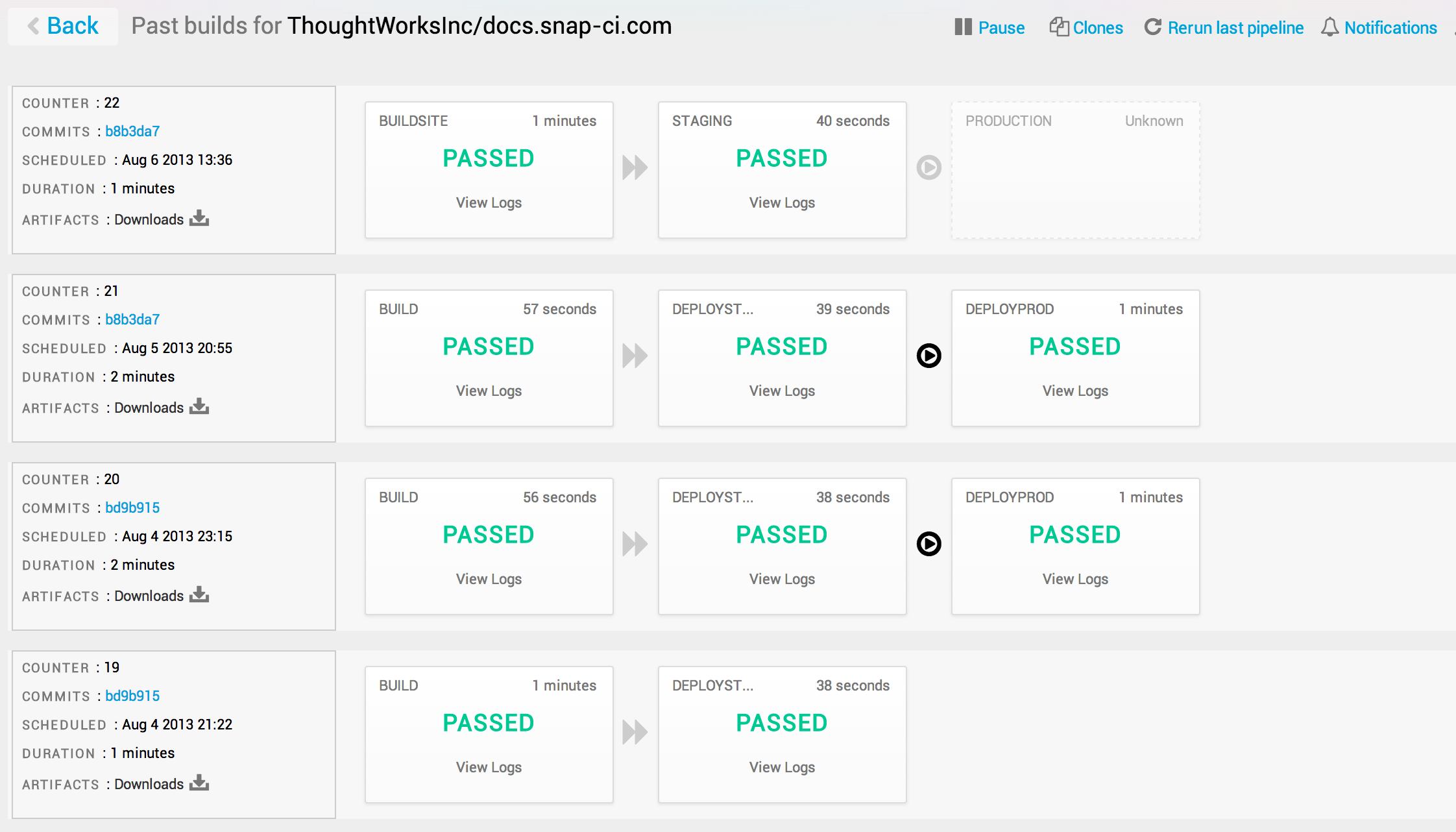Click the Pause pipeline icon

tap(963, 27)
